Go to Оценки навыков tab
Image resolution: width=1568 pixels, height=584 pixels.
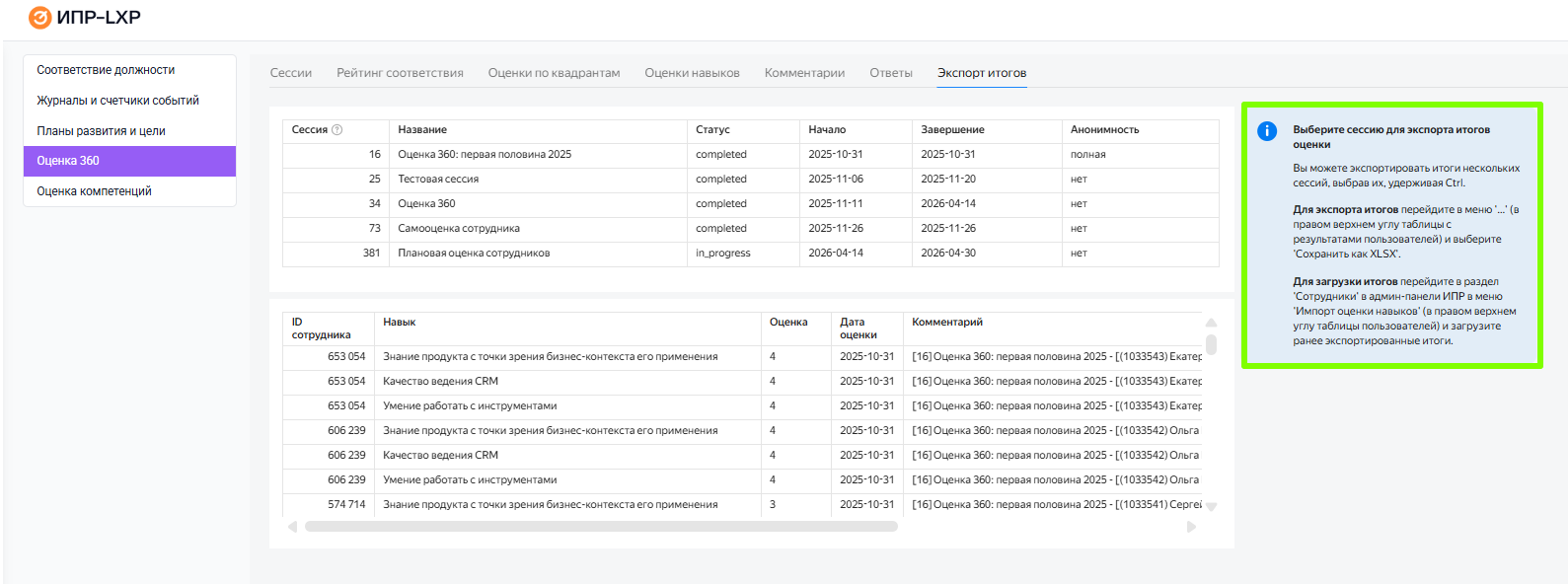[x=692, y=73]
